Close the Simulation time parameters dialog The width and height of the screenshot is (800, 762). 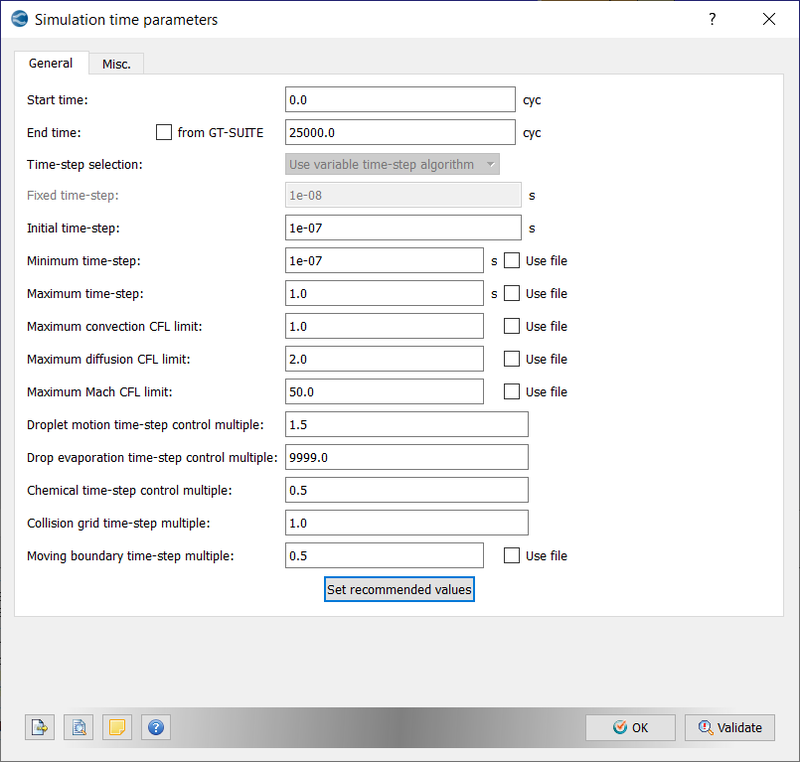pos(769,19)
